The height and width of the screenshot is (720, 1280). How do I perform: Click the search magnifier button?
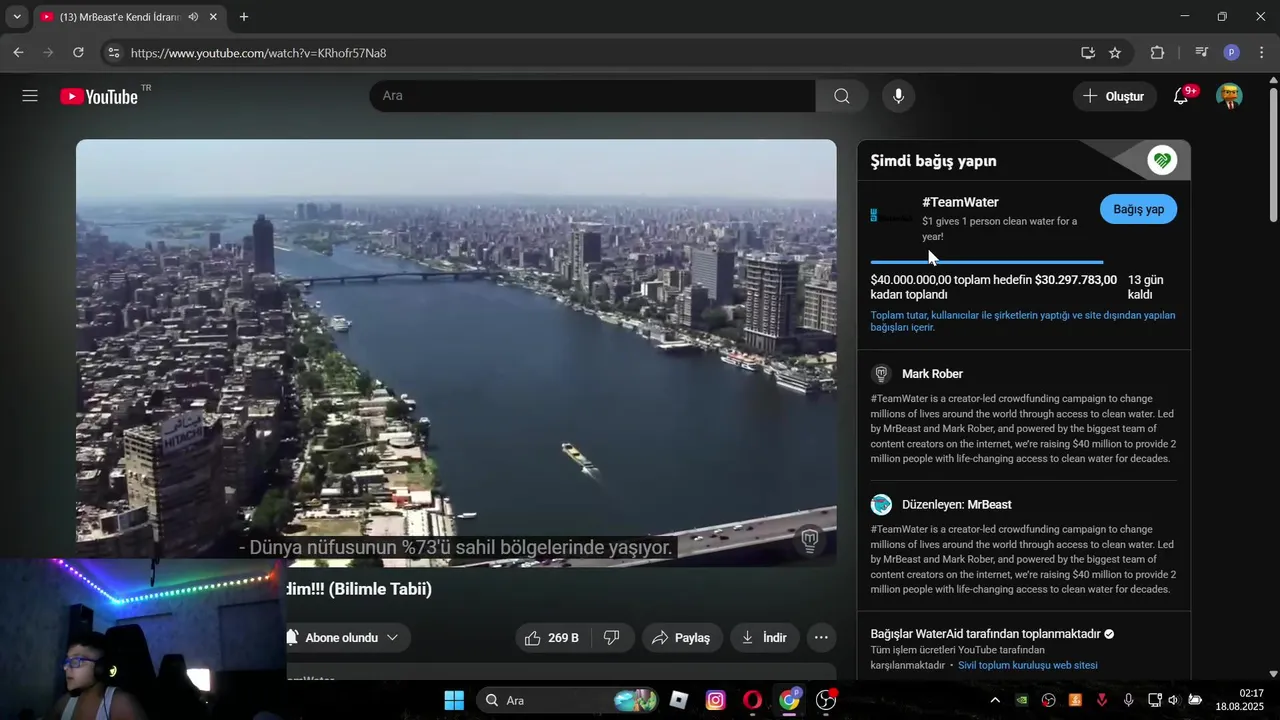pos(842,96)
